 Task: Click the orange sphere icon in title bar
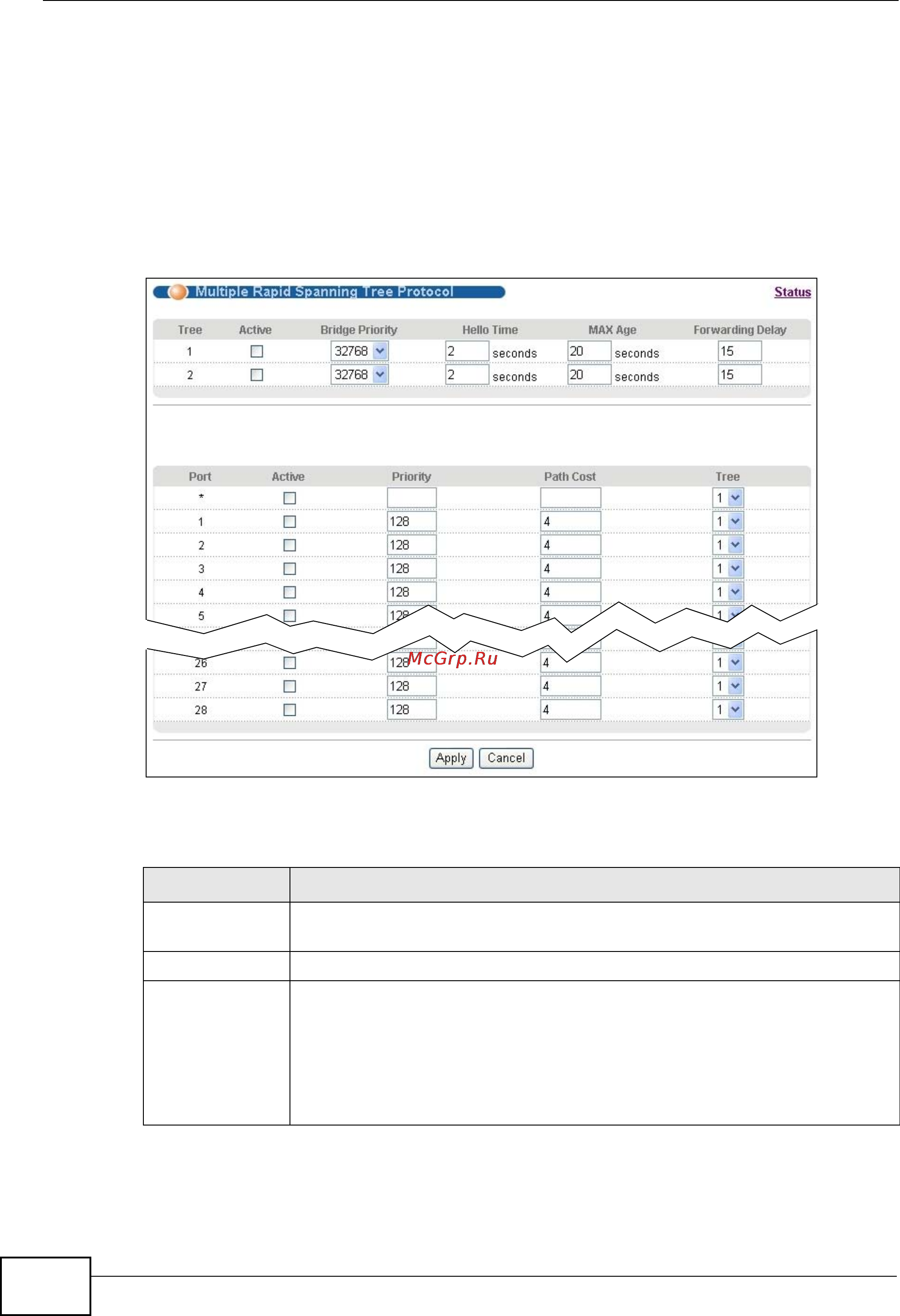point(178,292)
